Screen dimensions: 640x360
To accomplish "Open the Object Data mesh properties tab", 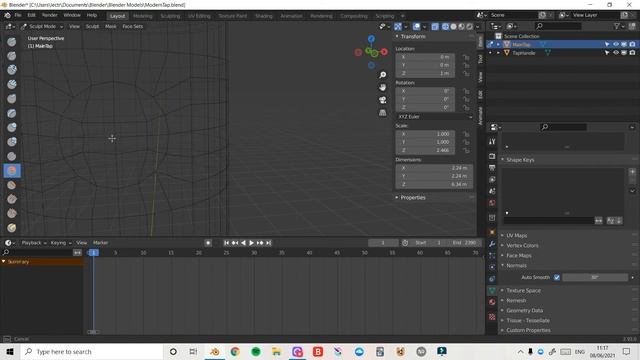I will tap(492, 290).
